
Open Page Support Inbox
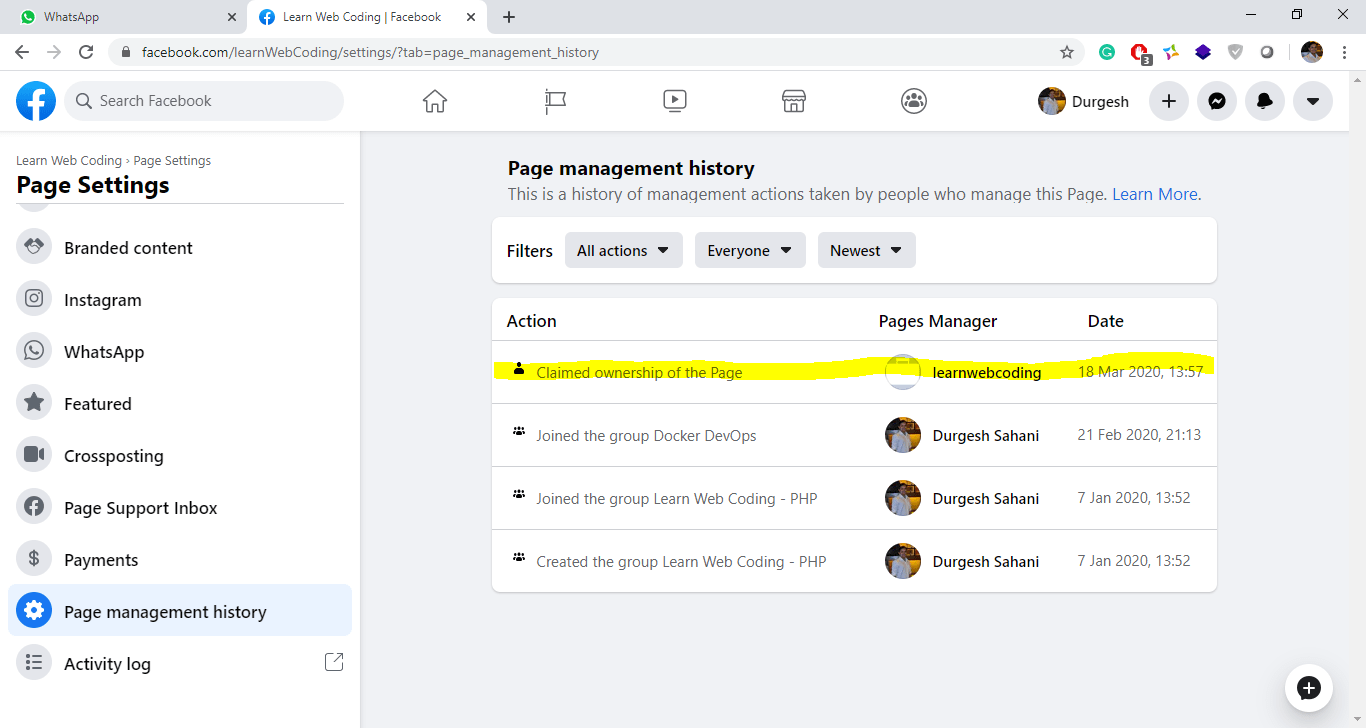(x=180, y=508)
